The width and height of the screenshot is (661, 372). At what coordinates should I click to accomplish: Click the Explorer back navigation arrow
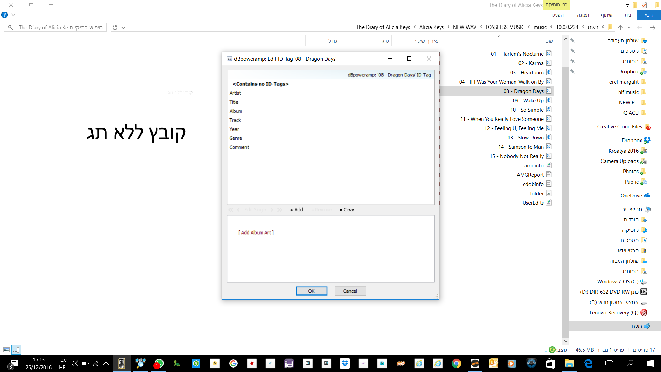click(652, 27)
